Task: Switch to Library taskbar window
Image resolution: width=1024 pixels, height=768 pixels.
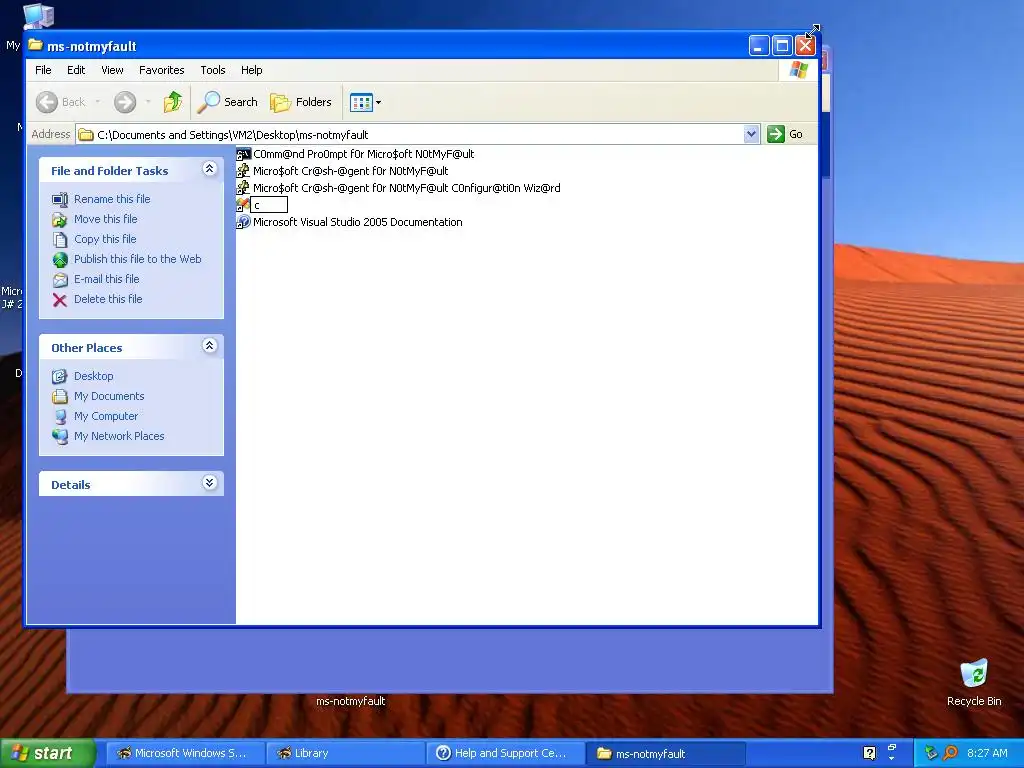Action: [x=345, y=753]
